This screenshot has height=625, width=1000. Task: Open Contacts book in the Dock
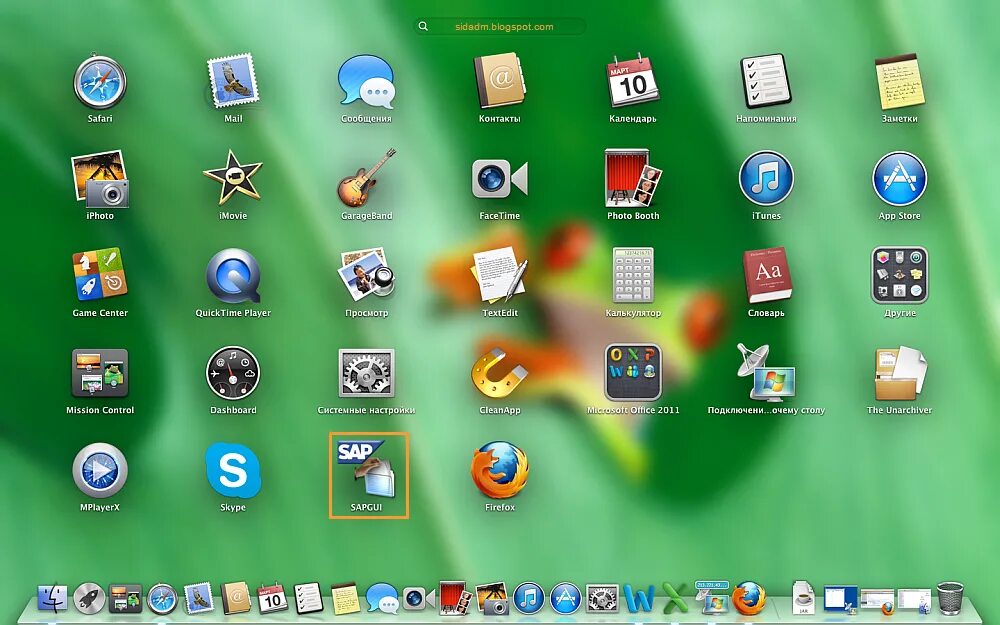[235, 599]
